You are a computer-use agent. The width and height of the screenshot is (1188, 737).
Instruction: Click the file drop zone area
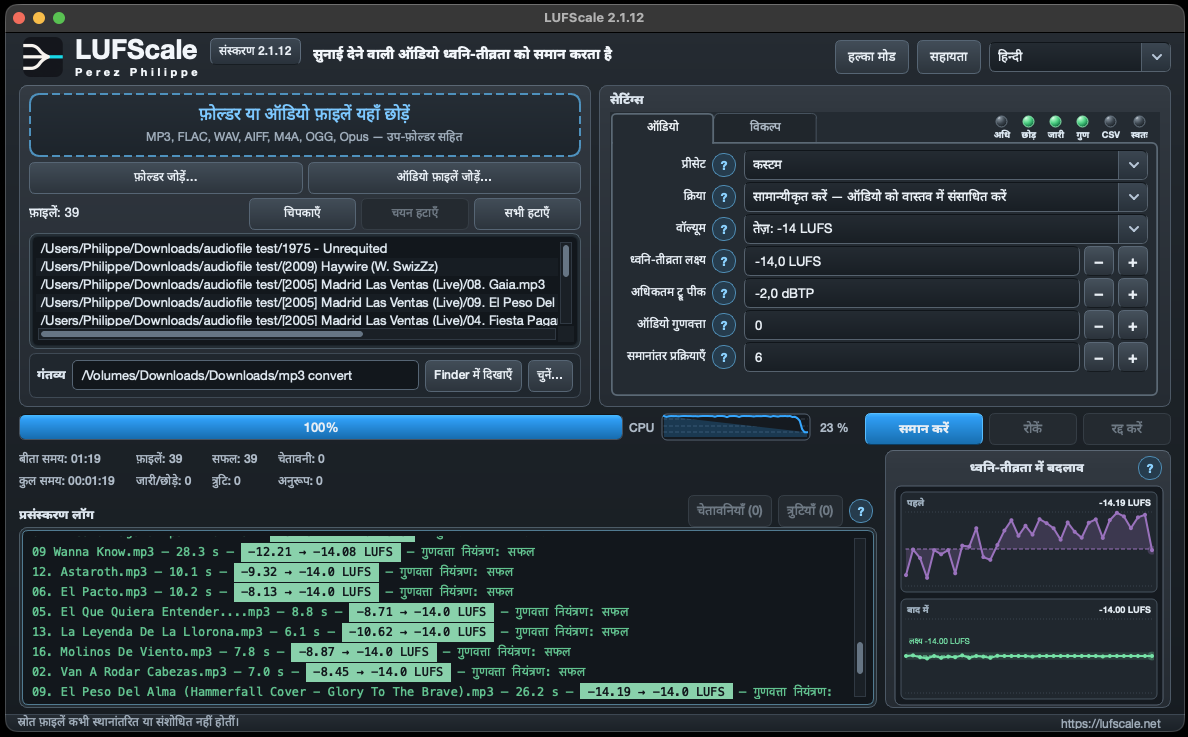pos(305,125)
